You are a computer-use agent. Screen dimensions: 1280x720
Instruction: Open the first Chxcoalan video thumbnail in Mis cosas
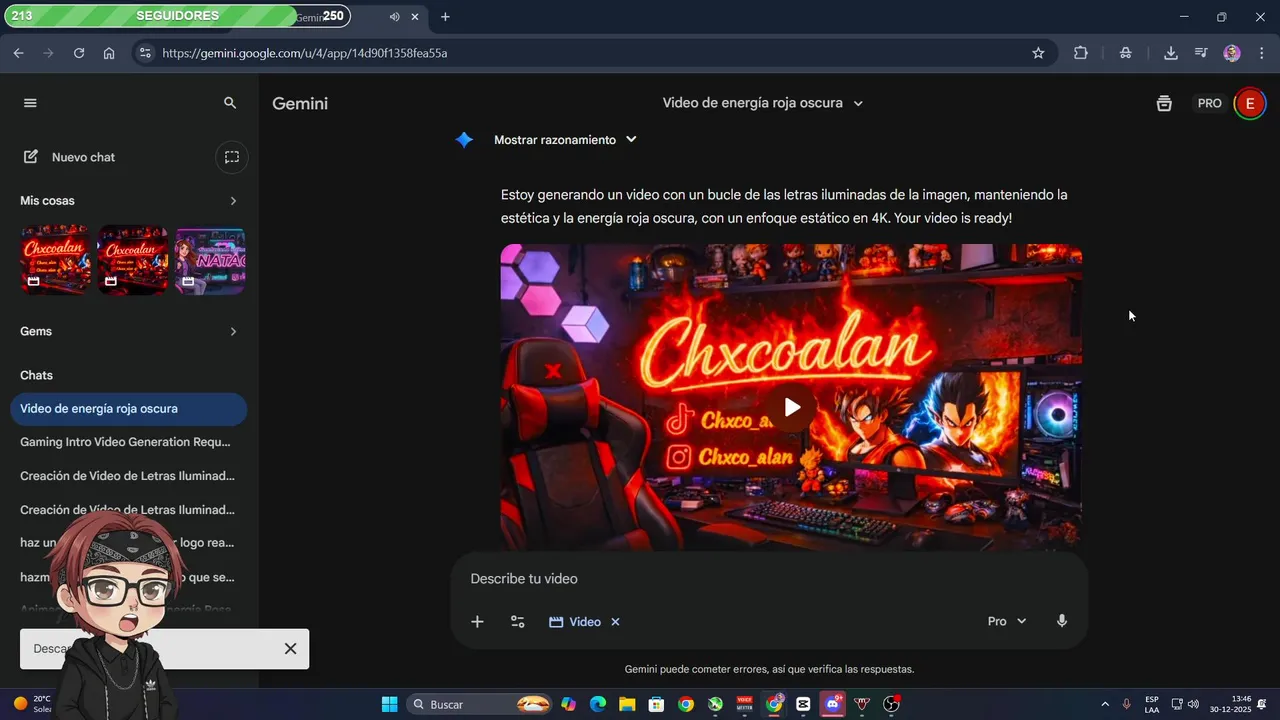56,260
